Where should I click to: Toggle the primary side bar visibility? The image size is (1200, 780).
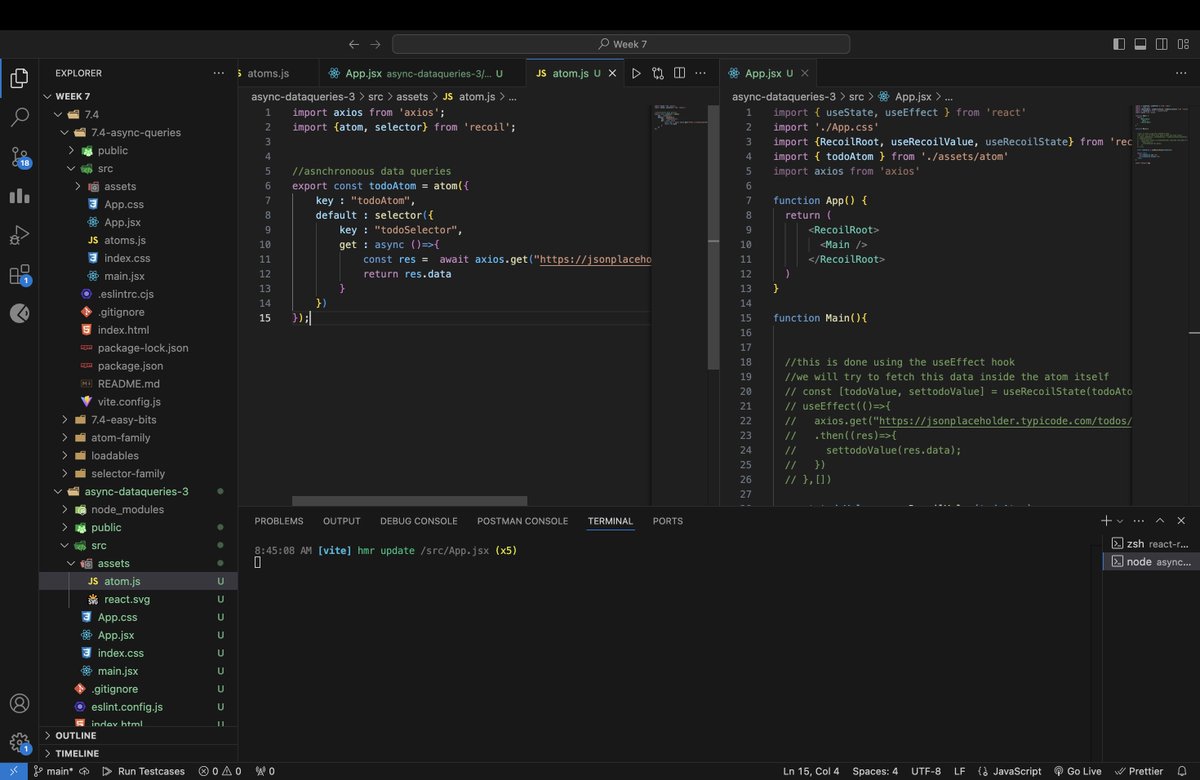click(1117, 43)
